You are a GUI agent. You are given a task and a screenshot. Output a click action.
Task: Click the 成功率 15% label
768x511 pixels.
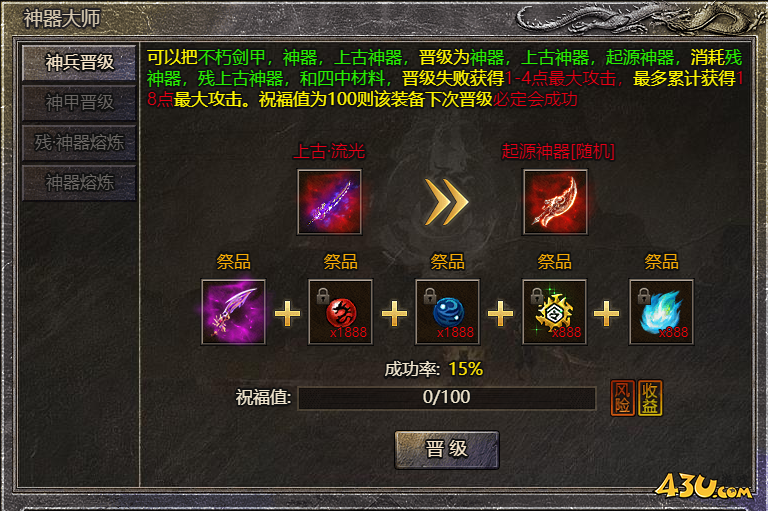(x=433, y=369)
